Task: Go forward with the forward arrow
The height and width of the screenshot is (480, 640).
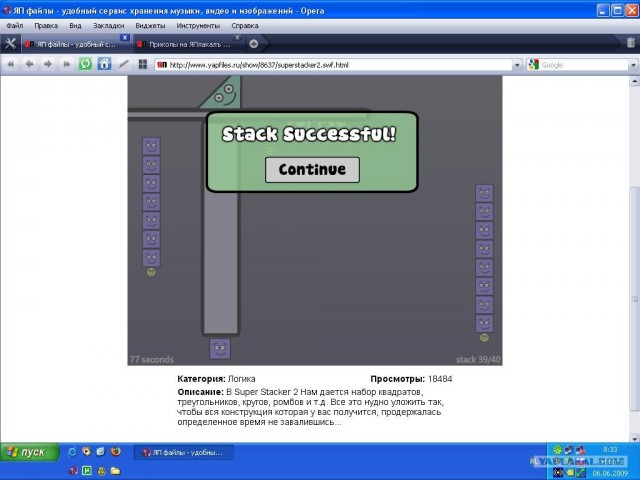Action: (x=48, y=64)
